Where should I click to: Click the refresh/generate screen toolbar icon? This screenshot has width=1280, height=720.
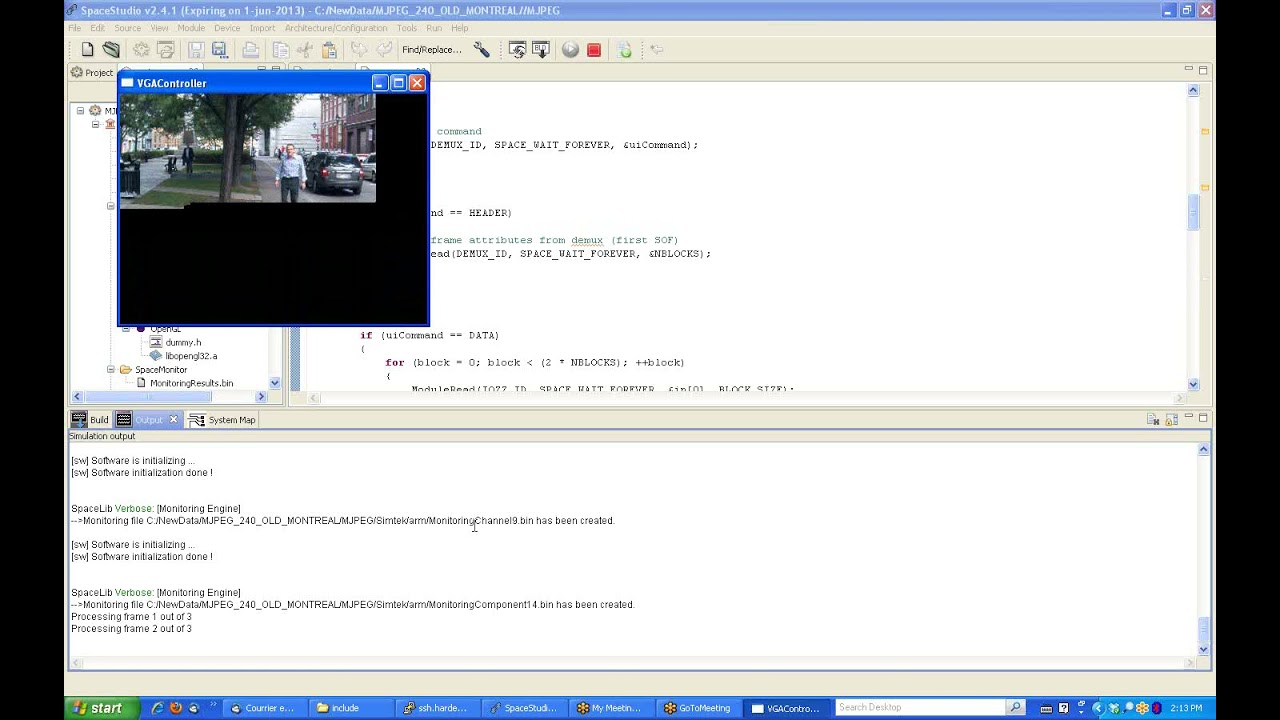[517, 49]
